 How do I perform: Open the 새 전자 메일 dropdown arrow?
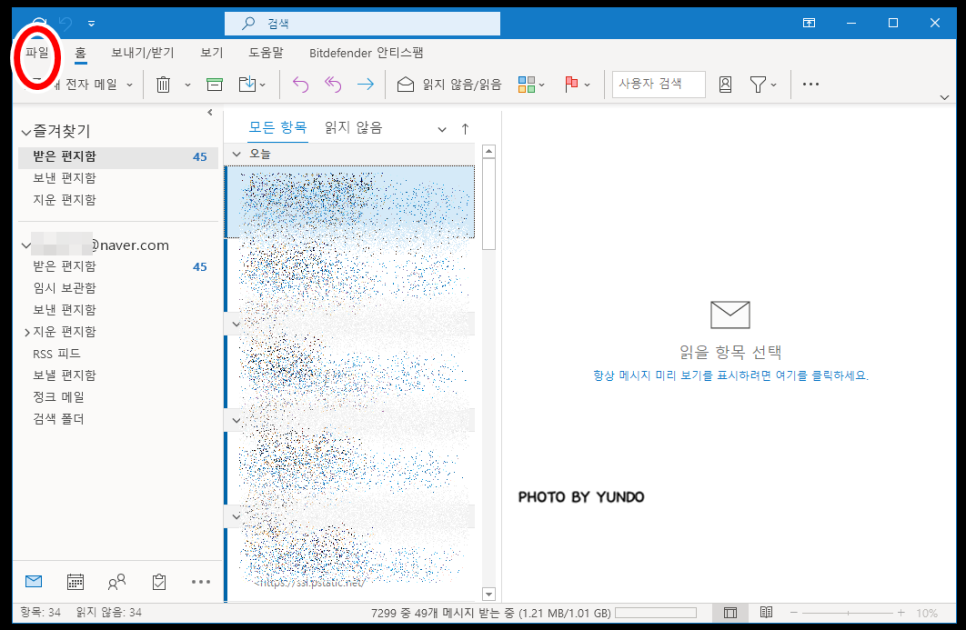[x=129, y=85]
